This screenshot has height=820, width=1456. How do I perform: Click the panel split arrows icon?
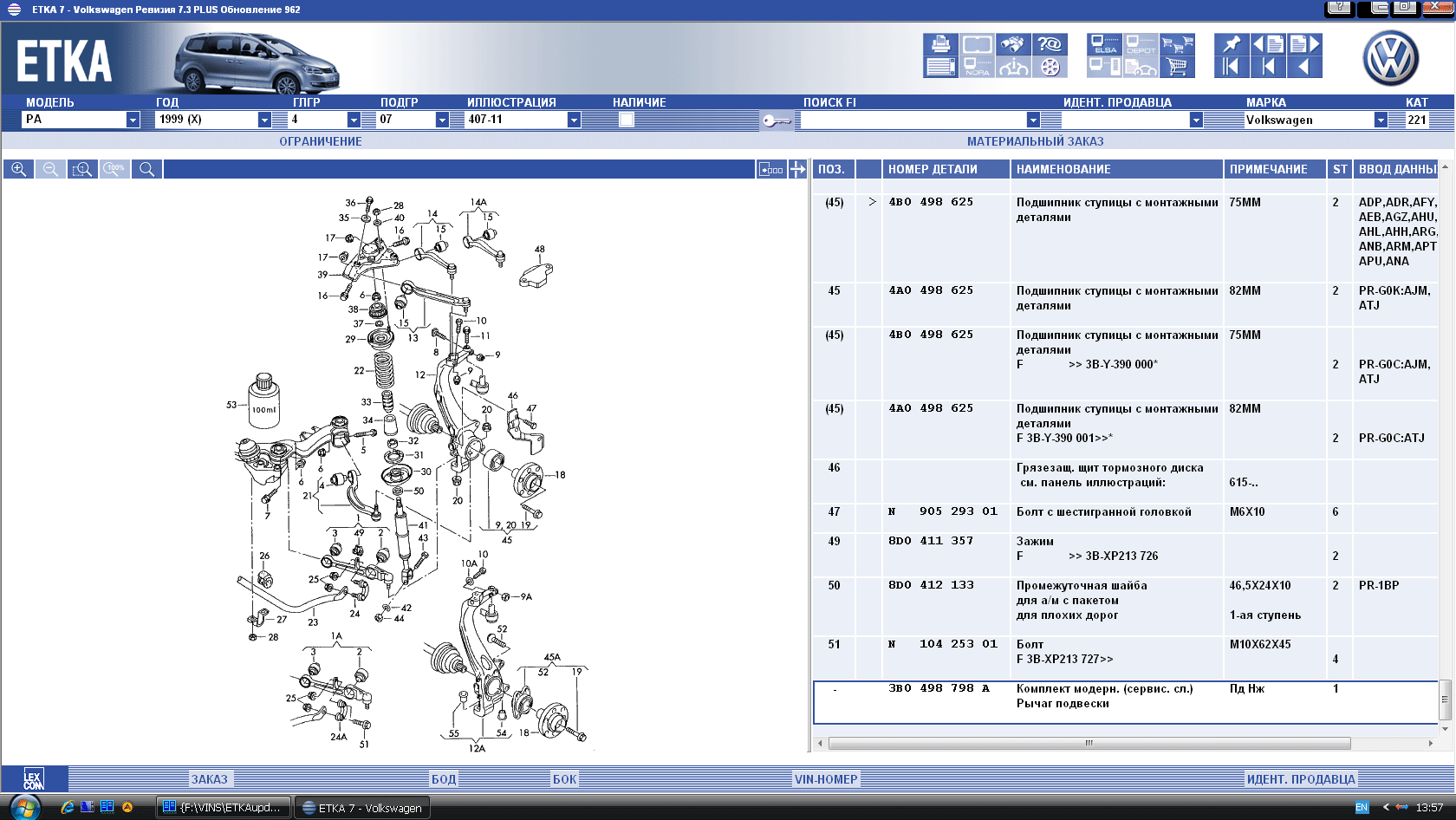point(797,169)
